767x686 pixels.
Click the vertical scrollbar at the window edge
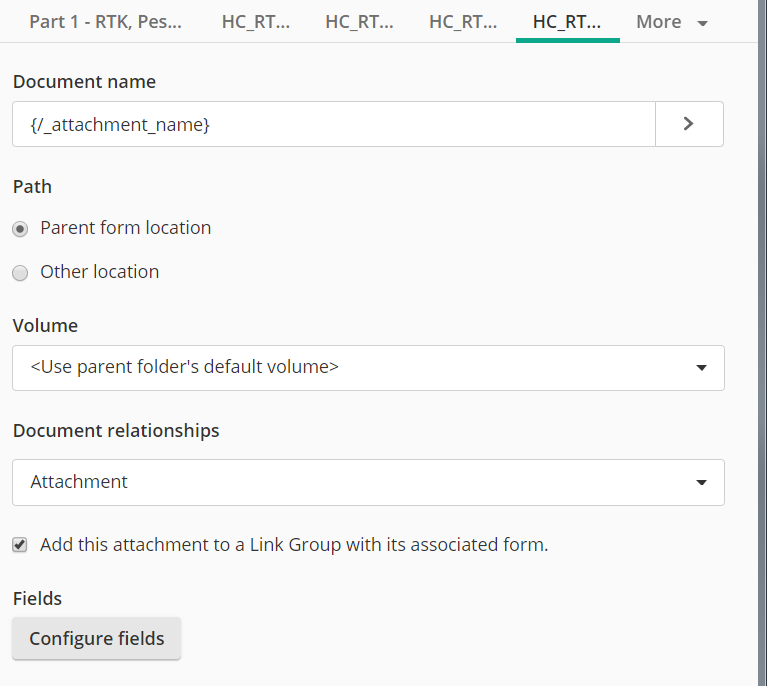(762, 343)
